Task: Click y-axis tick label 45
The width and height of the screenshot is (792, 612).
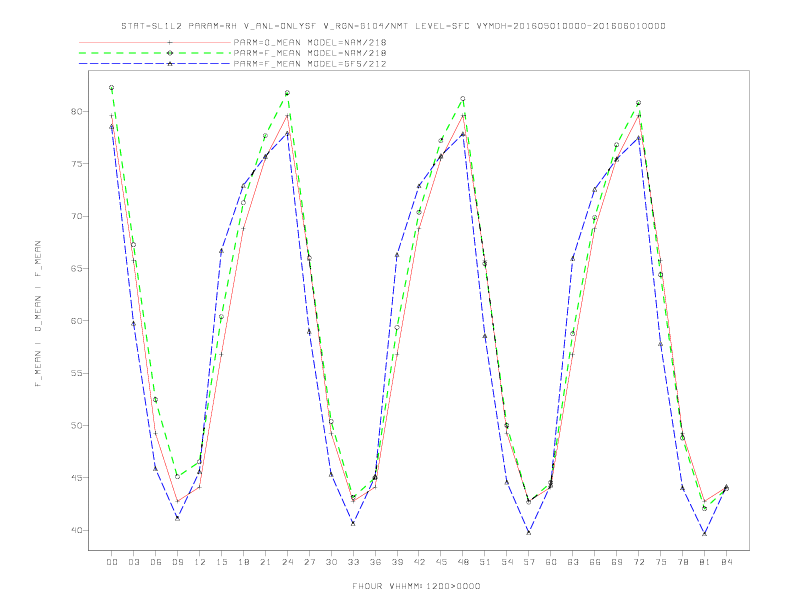Action: (76, 478)
